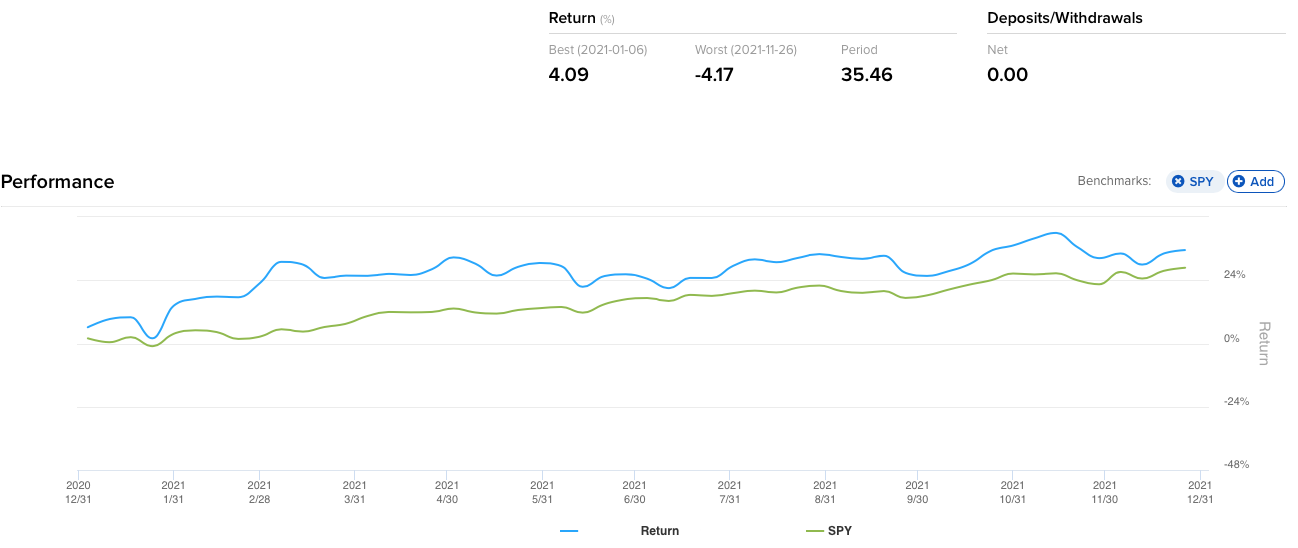Click the rotated Return y-axis title
This screenshot has width=1298, height=548.
(x=1263, y=343)
